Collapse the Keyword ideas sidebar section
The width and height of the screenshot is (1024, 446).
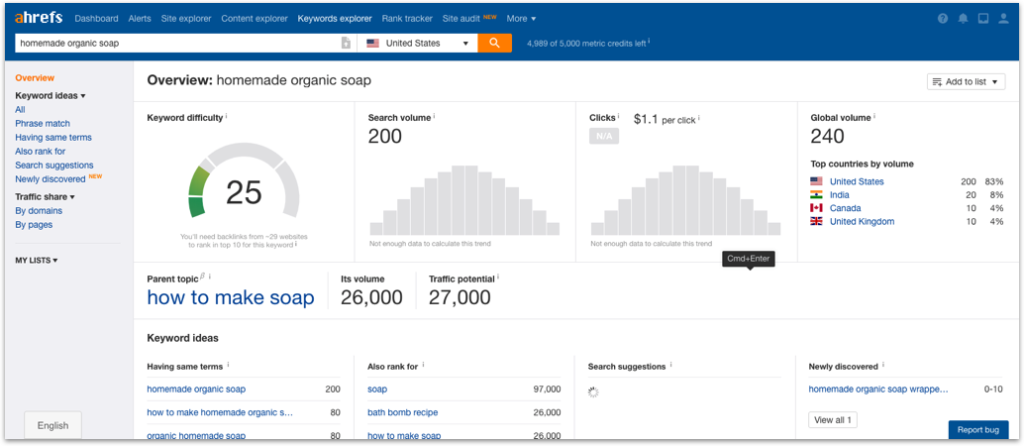pos(50,95)
